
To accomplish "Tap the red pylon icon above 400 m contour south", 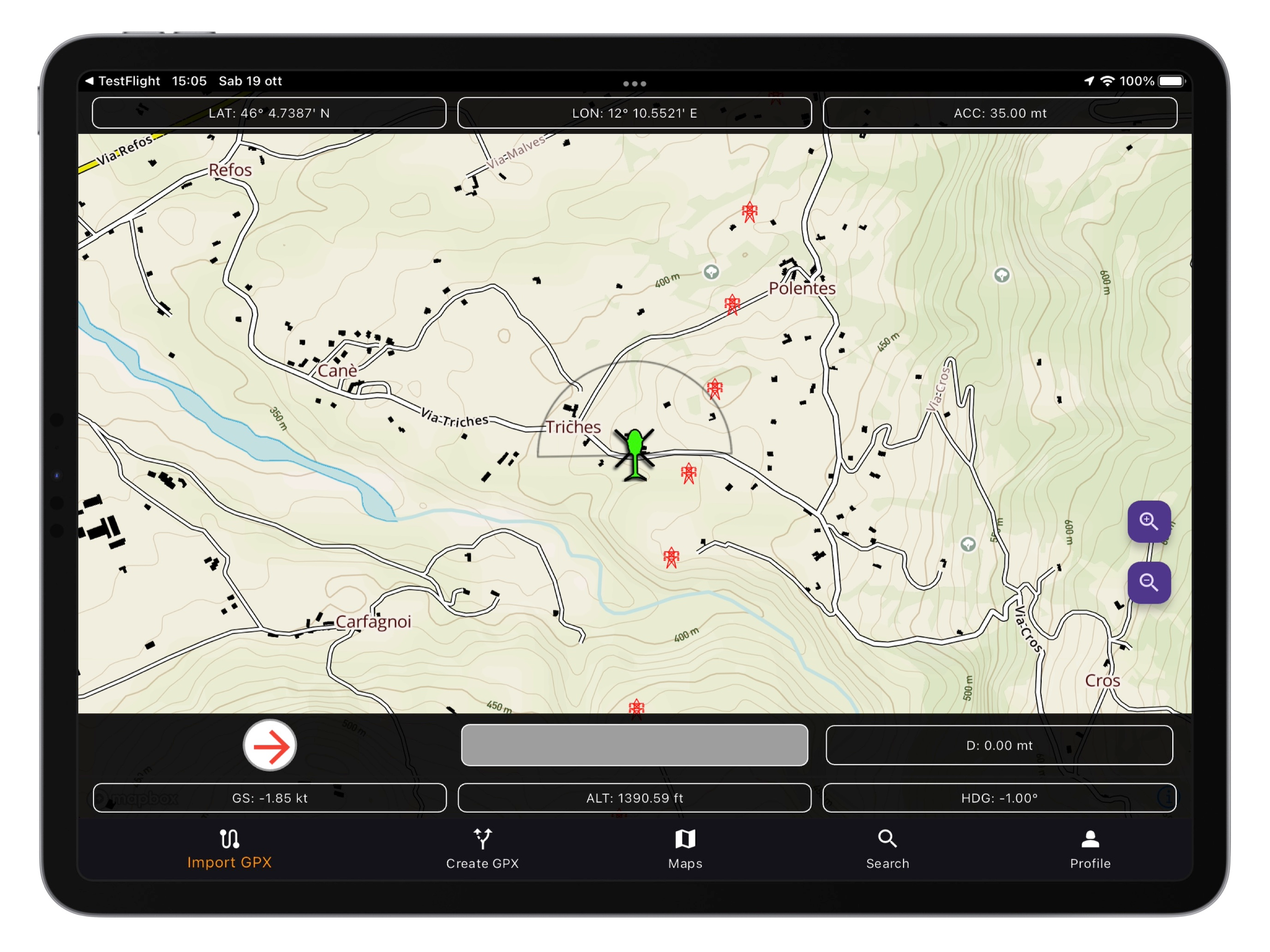I will [671, 557].
